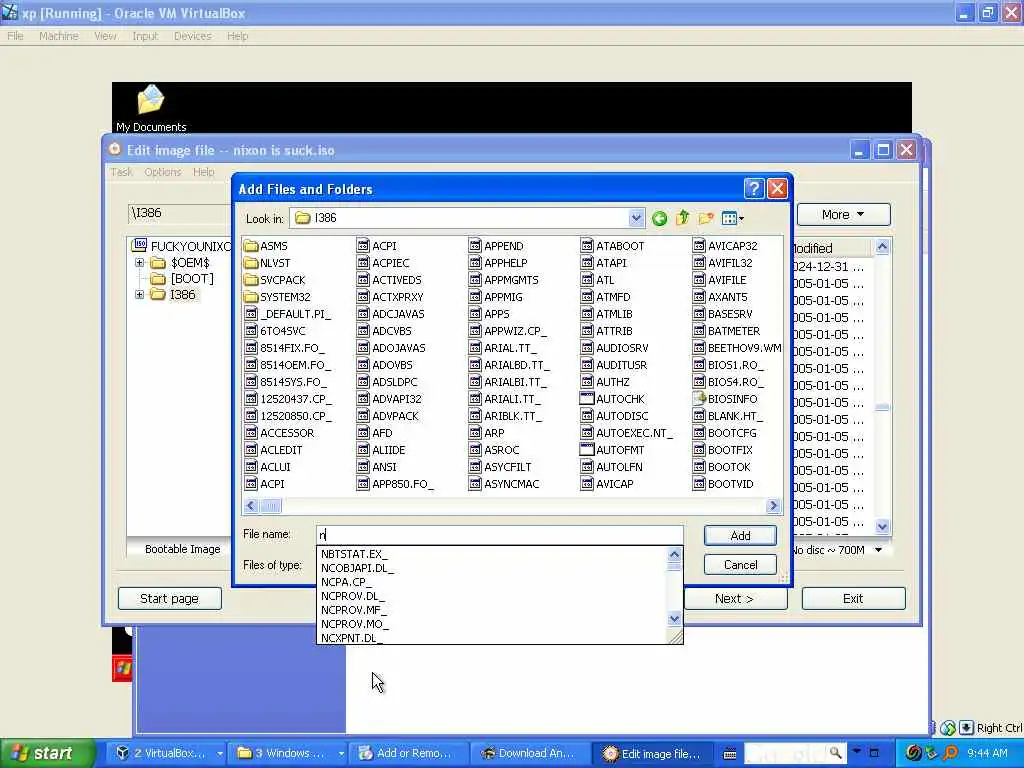Switch to VirtualBox taskbar group
The height and width of the screenshot is (768, 1024).
pos(170,754)
